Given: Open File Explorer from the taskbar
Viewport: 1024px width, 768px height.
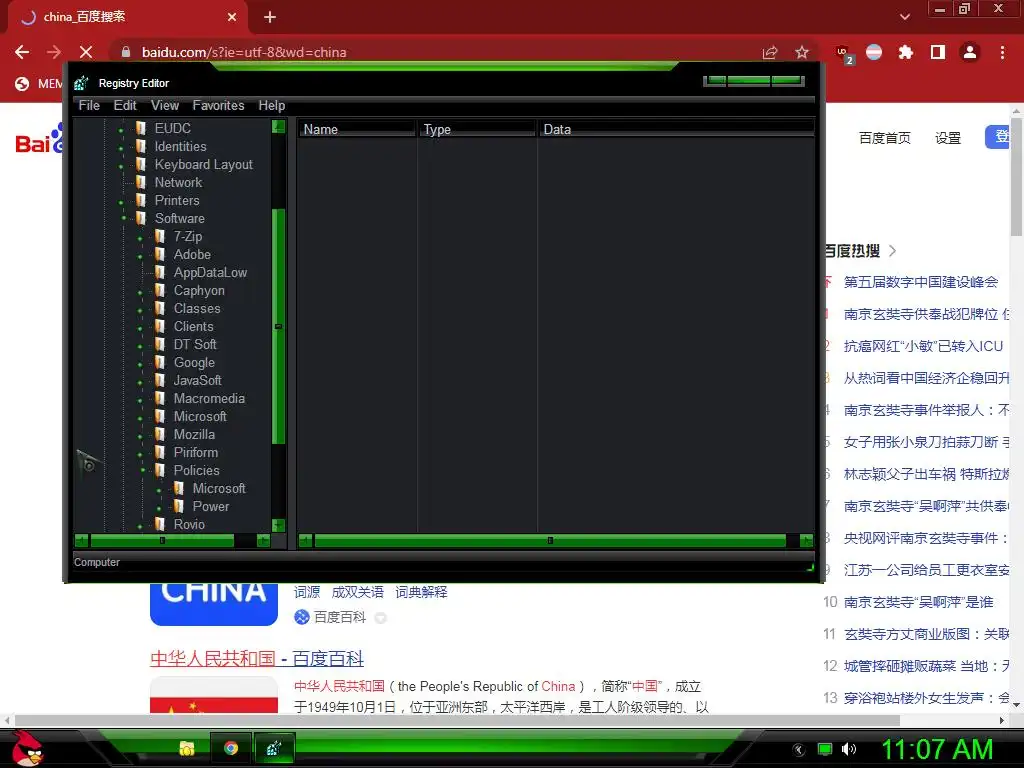Looking at the screenshot, I should pos(187,748).
